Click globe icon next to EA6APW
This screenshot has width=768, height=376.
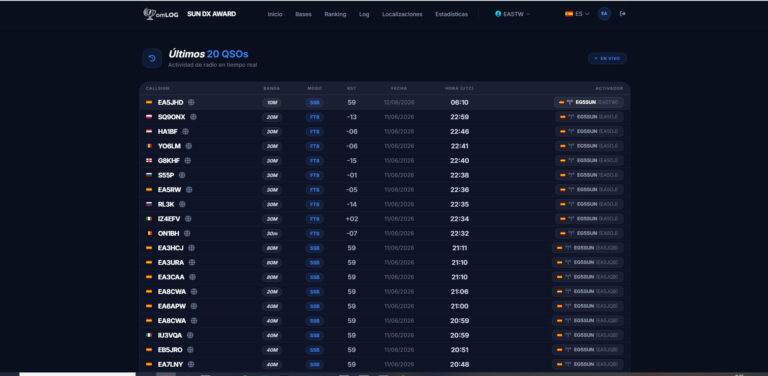pos(194,306)
